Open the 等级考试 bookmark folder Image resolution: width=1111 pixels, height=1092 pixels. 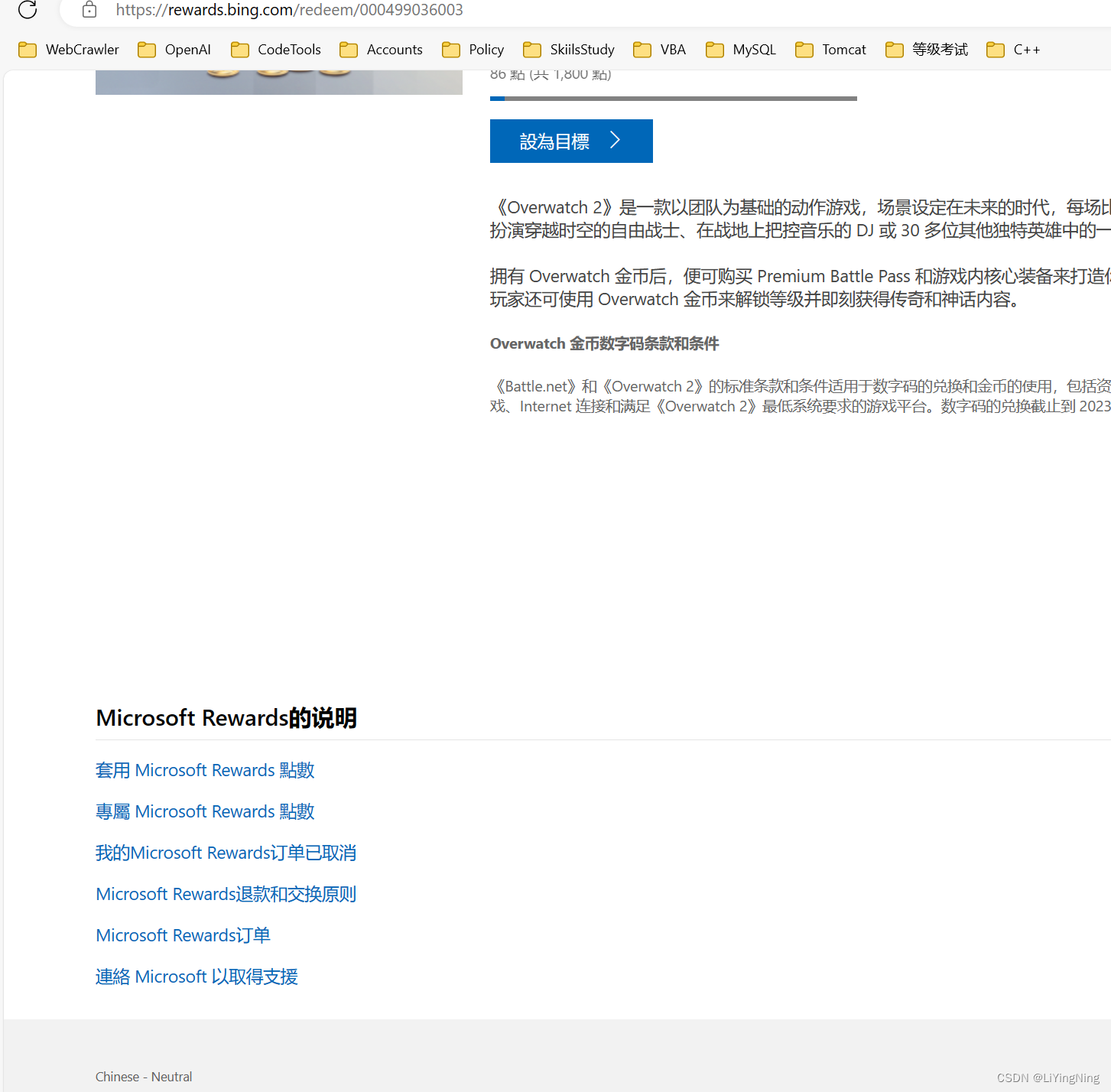(x=927, y=50)
